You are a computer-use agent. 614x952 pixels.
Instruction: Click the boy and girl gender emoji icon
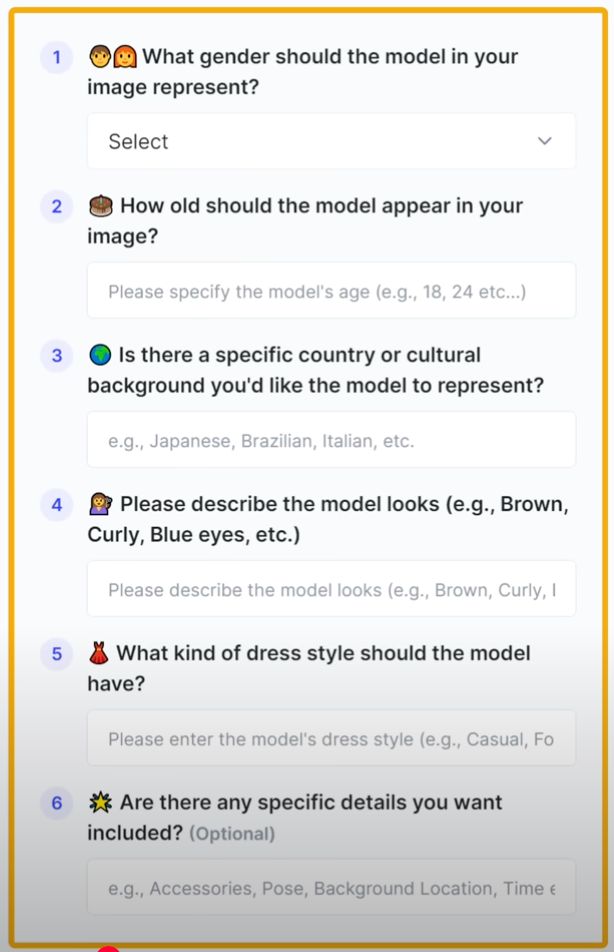113,56
